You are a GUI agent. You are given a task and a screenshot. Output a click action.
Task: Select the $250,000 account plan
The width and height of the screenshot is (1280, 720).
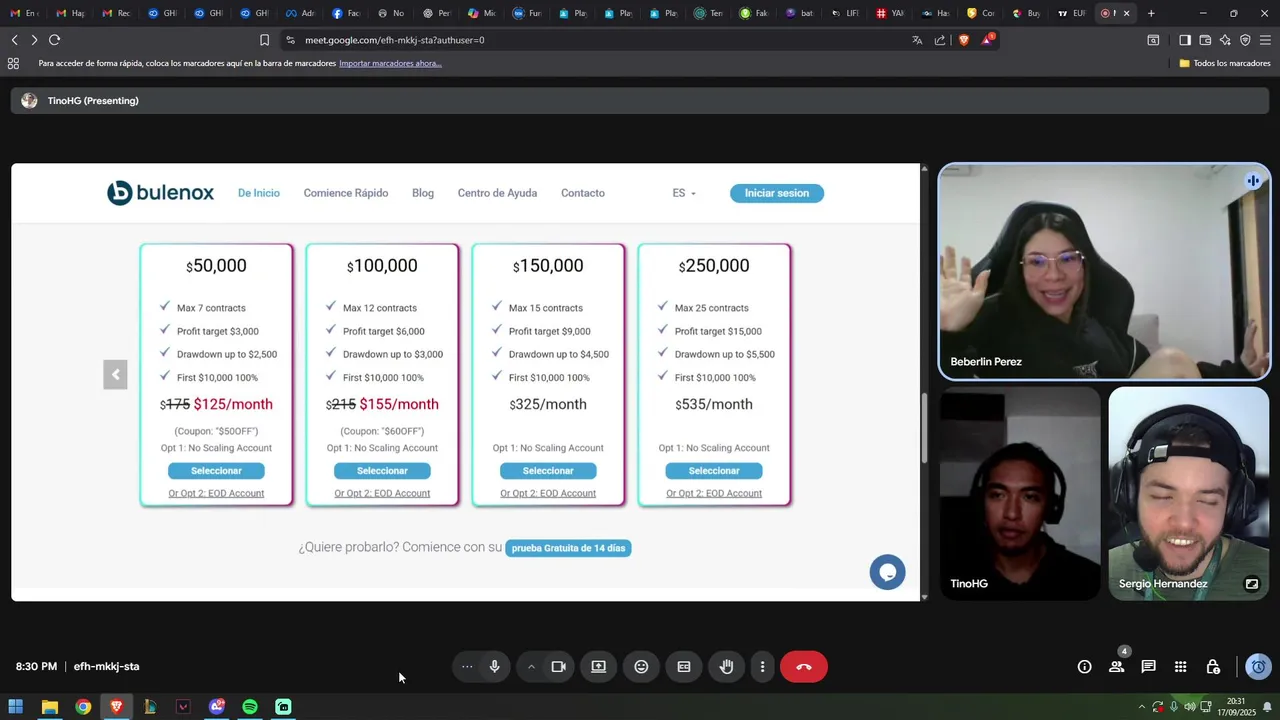tap(714, 471)
